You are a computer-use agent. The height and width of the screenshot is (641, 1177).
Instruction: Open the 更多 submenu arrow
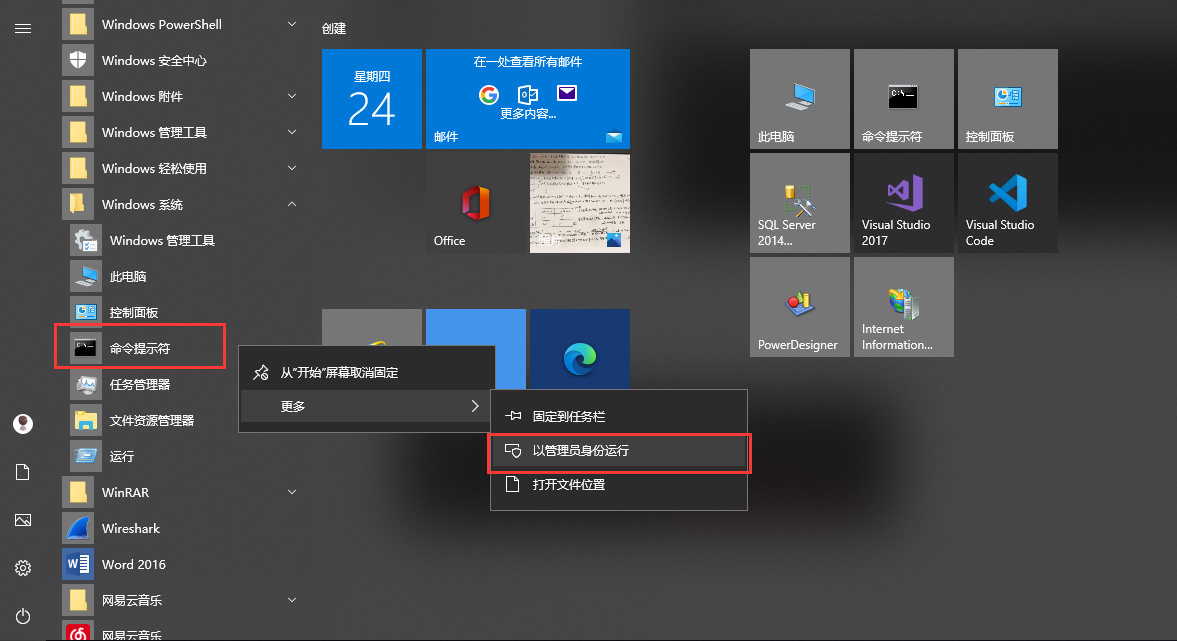[x=474, y=406]
